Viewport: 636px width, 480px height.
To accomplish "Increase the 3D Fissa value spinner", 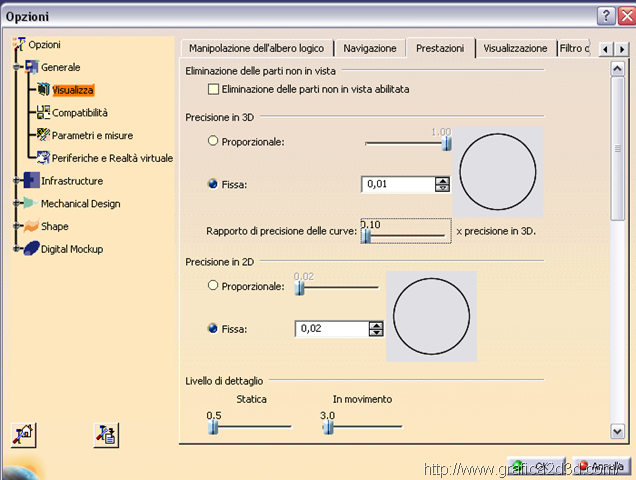I will tap(441, 180).
